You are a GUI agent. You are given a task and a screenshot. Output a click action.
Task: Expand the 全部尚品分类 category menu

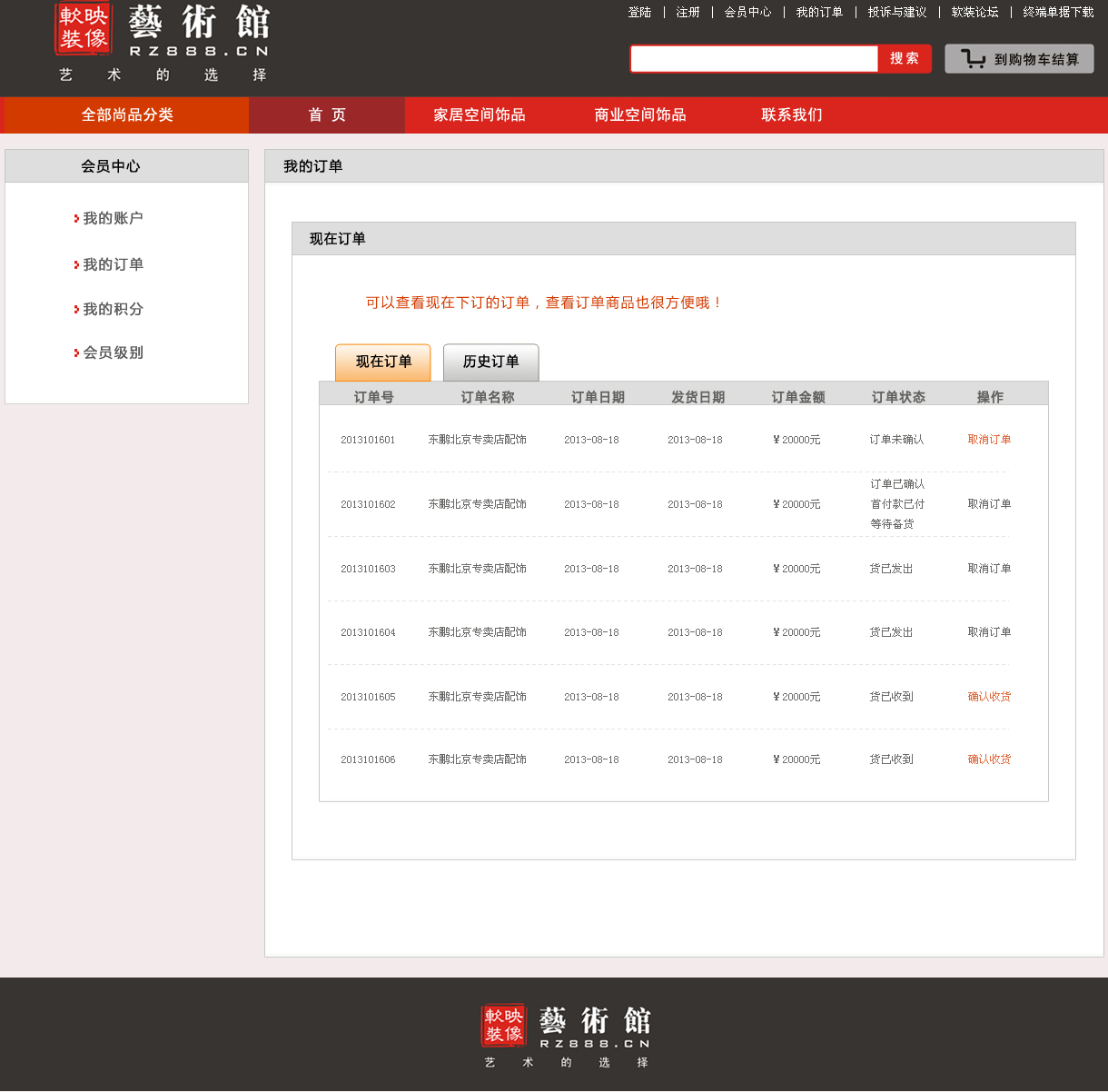(127, 115)
